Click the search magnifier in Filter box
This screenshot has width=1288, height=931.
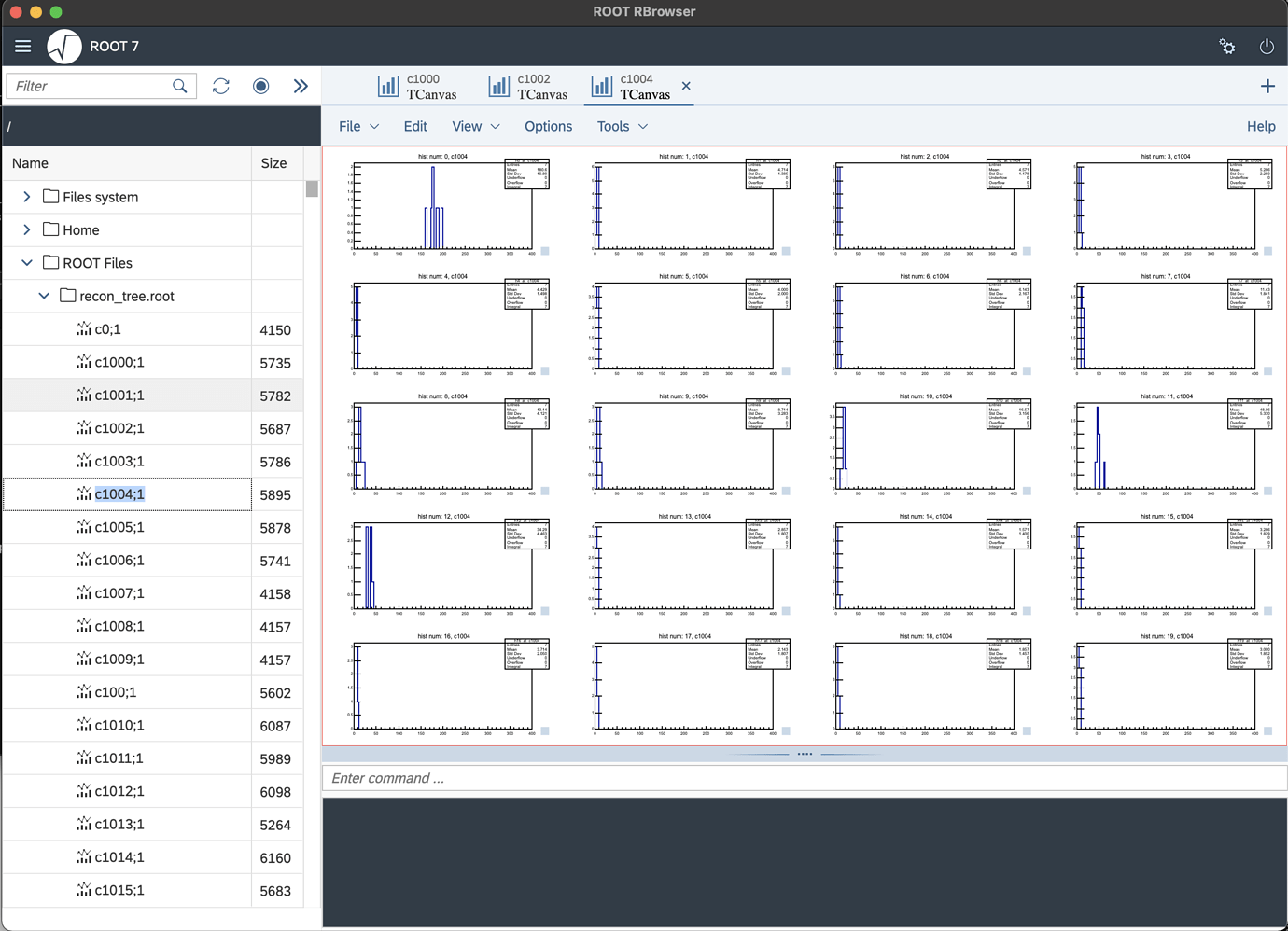tap(180, 86)
